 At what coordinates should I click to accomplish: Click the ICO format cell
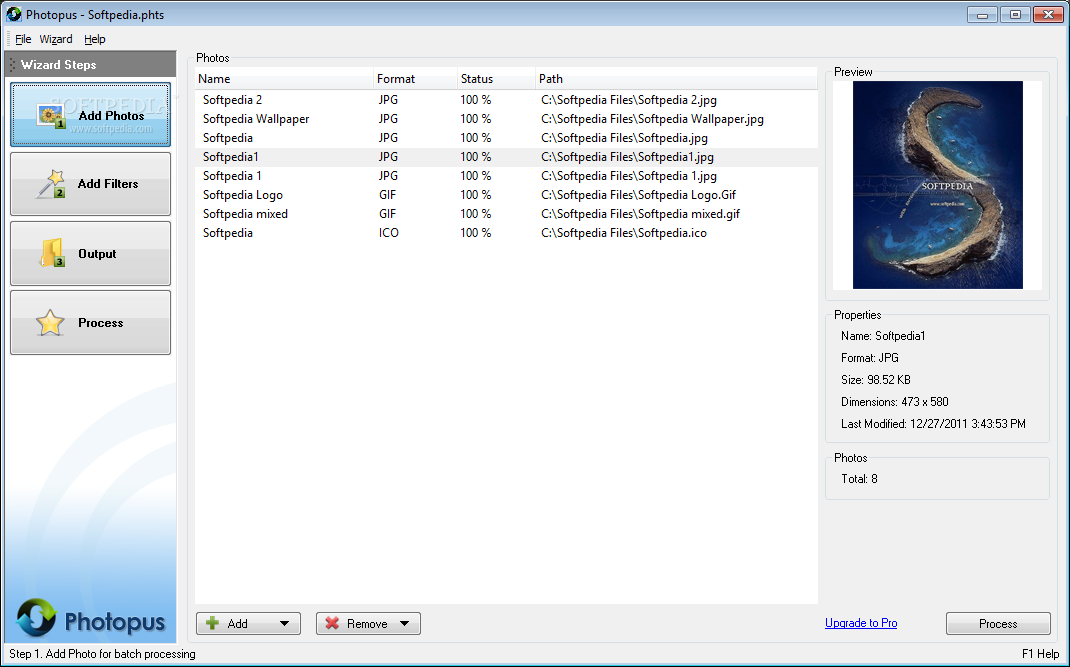point(388,233)
